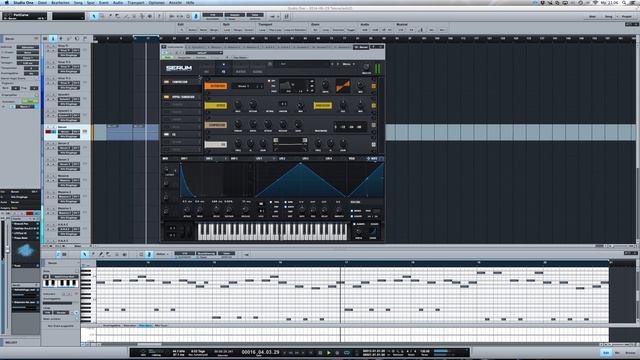Click Serum next preset arrow
The image size is (640, 360).
pyautogui.click(x=338, y=64)
